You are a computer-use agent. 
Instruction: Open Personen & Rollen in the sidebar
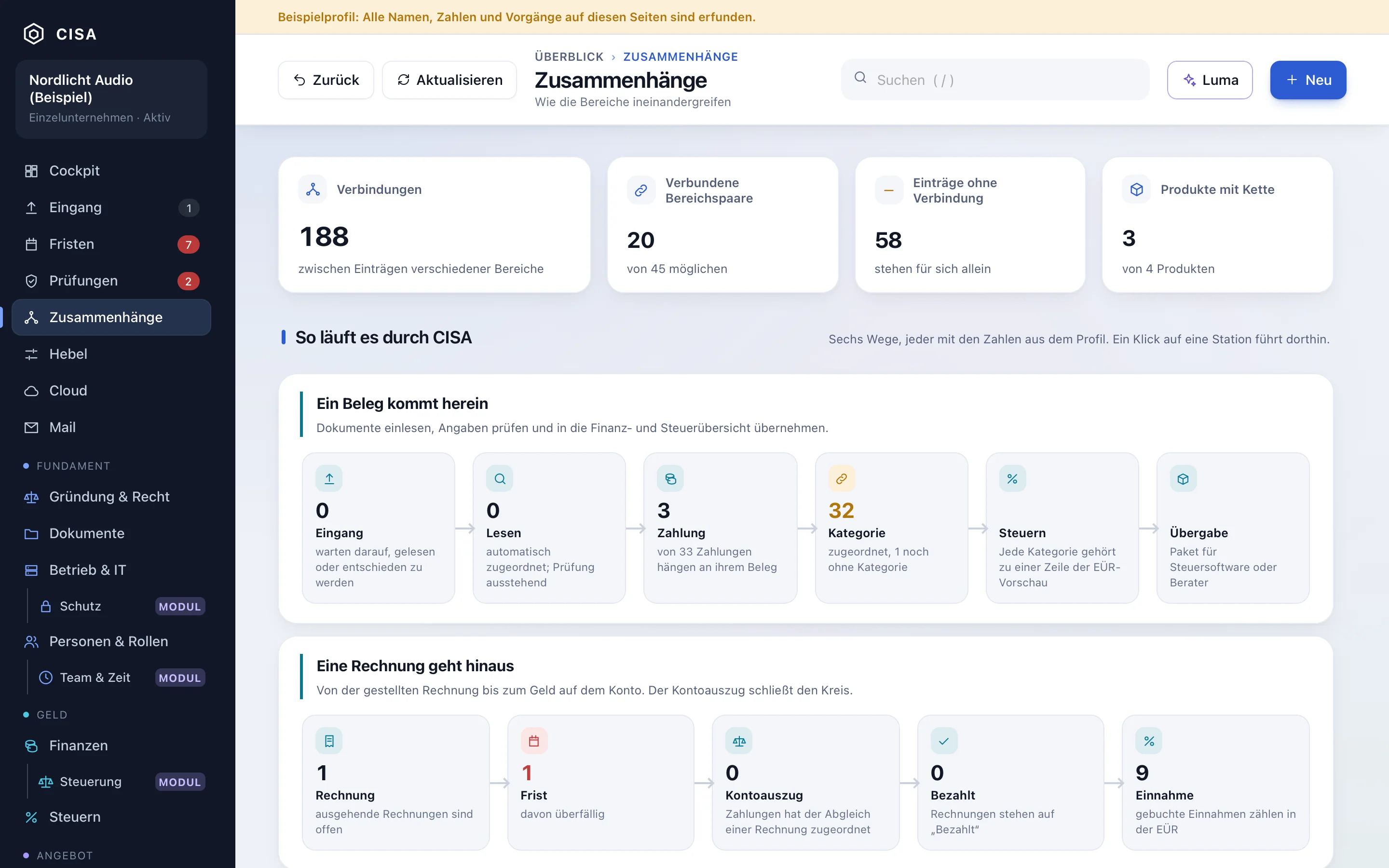[x=111, y=641]
